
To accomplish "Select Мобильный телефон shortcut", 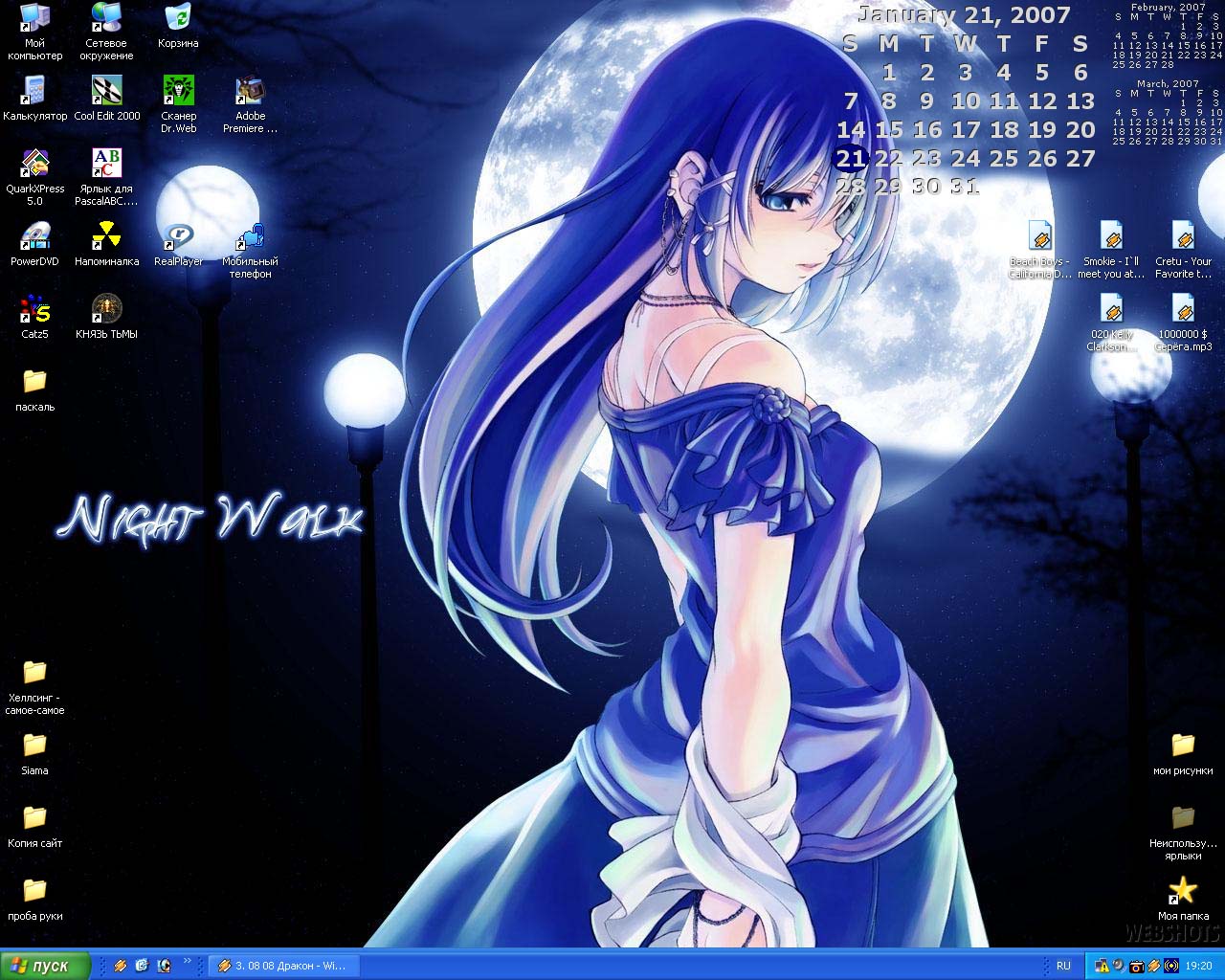I will pos(250,250).
